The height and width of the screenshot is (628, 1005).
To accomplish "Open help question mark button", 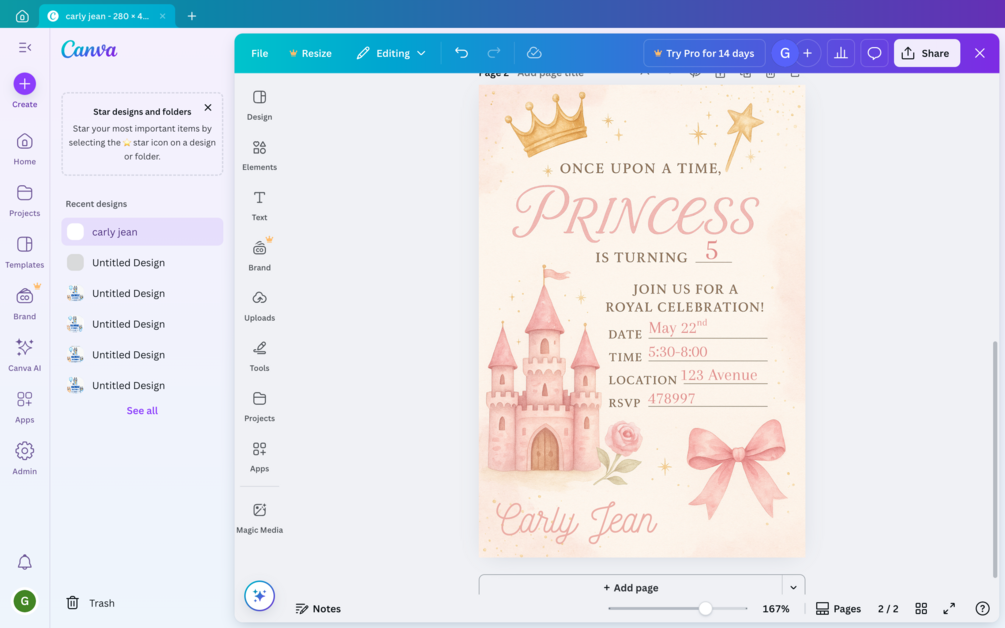I will click(982, 608).
